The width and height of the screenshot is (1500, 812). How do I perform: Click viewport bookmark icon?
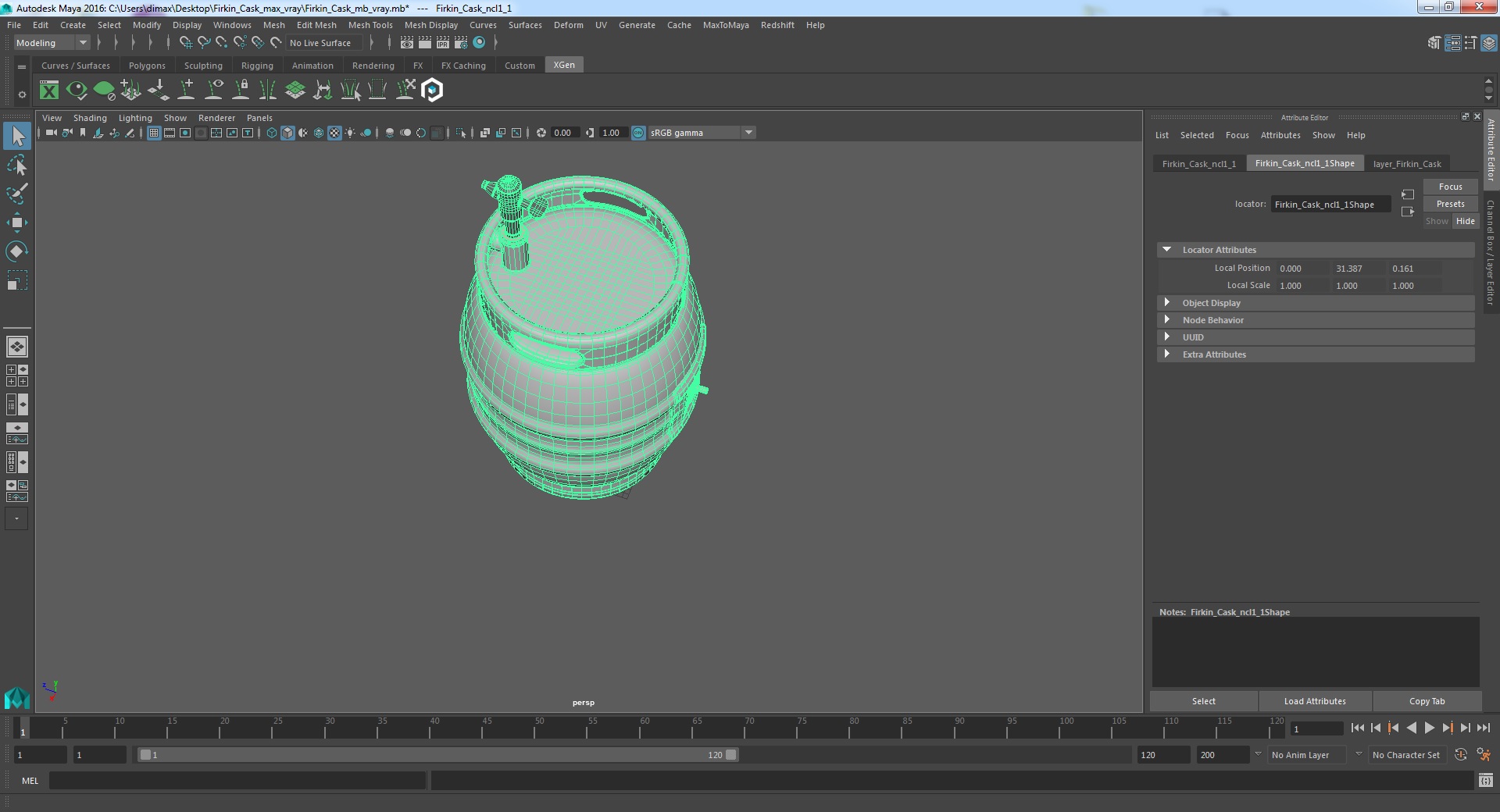pos(83,133)
